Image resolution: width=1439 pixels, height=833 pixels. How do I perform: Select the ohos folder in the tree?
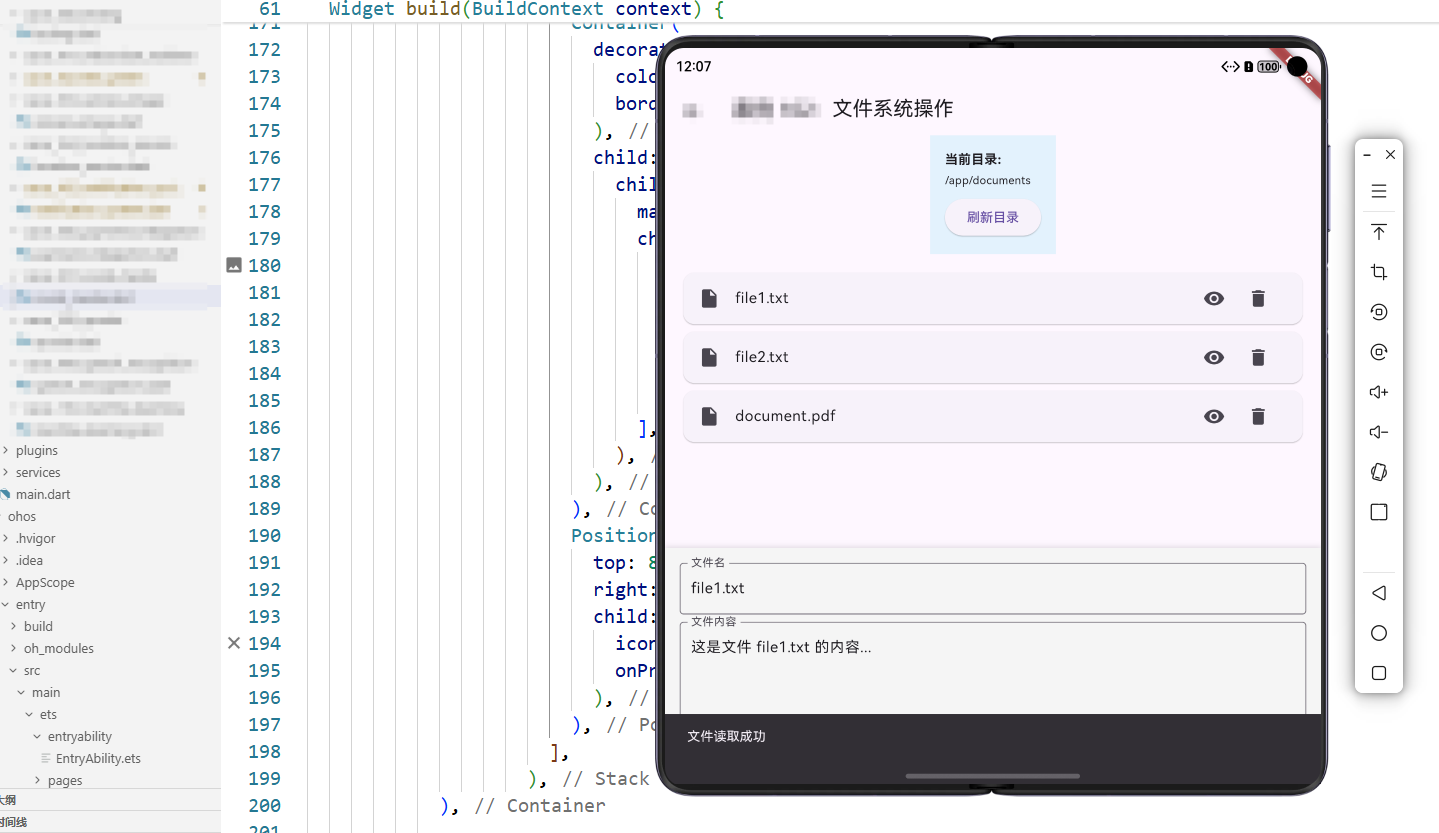(22, 516)
